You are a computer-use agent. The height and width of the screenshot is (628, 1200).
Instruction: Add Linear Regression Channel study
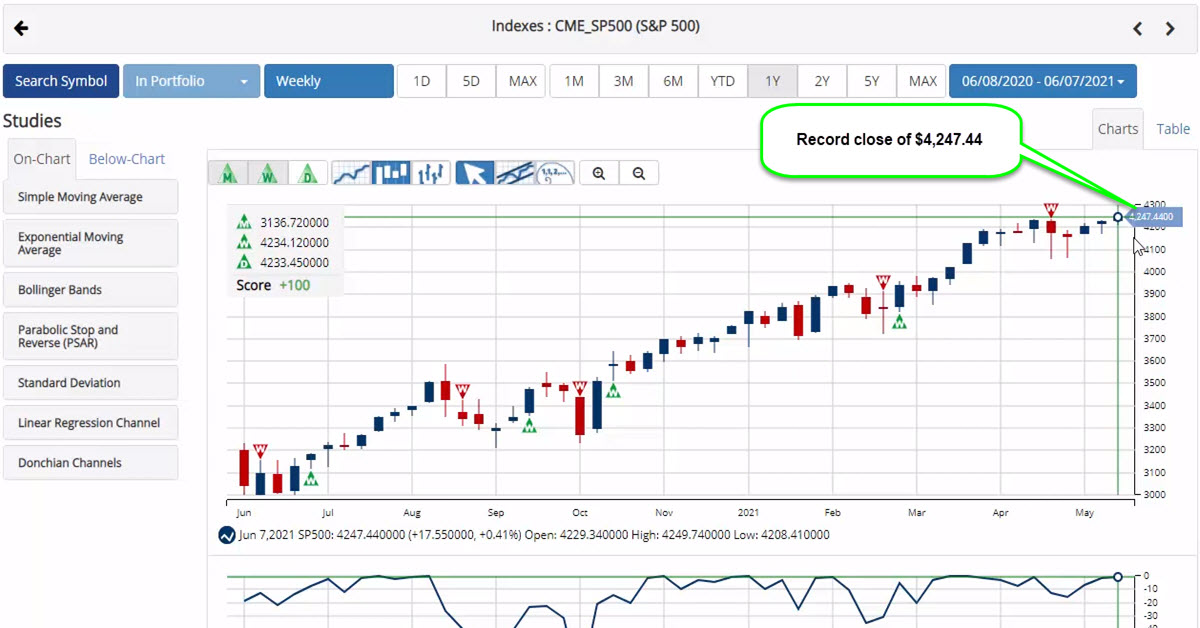pyautogui.click(x=91, y=423)
